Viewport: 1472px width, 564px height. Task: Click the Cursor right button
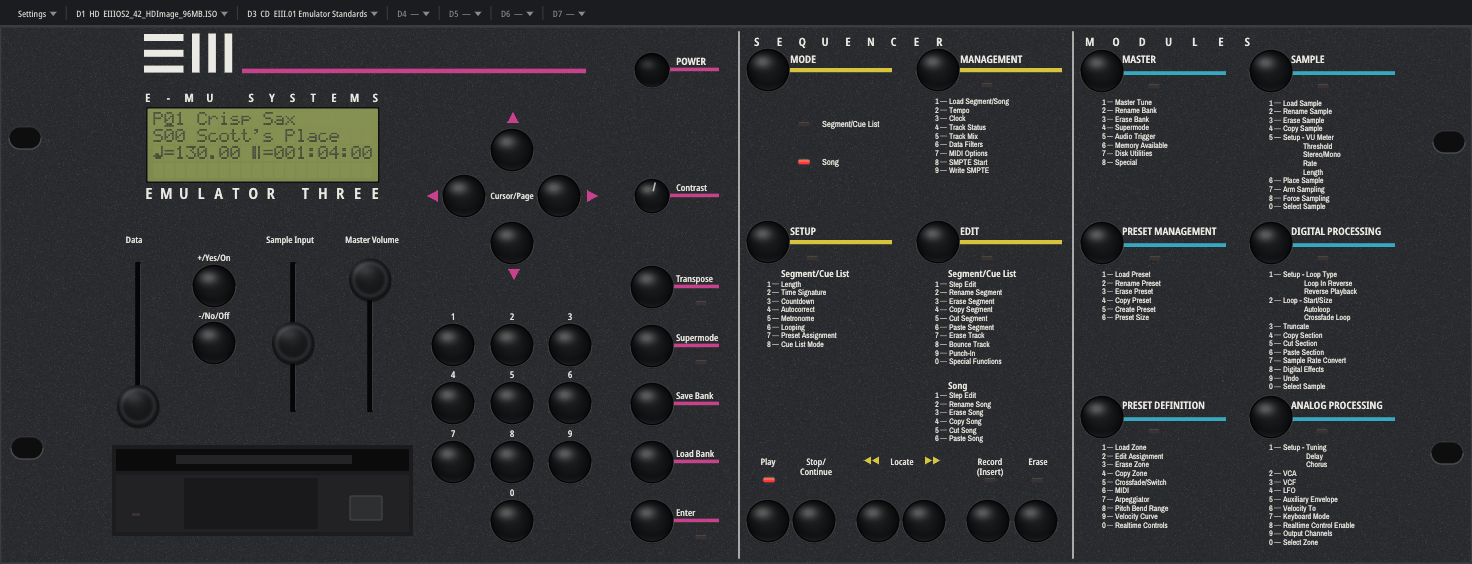[559, 196]
